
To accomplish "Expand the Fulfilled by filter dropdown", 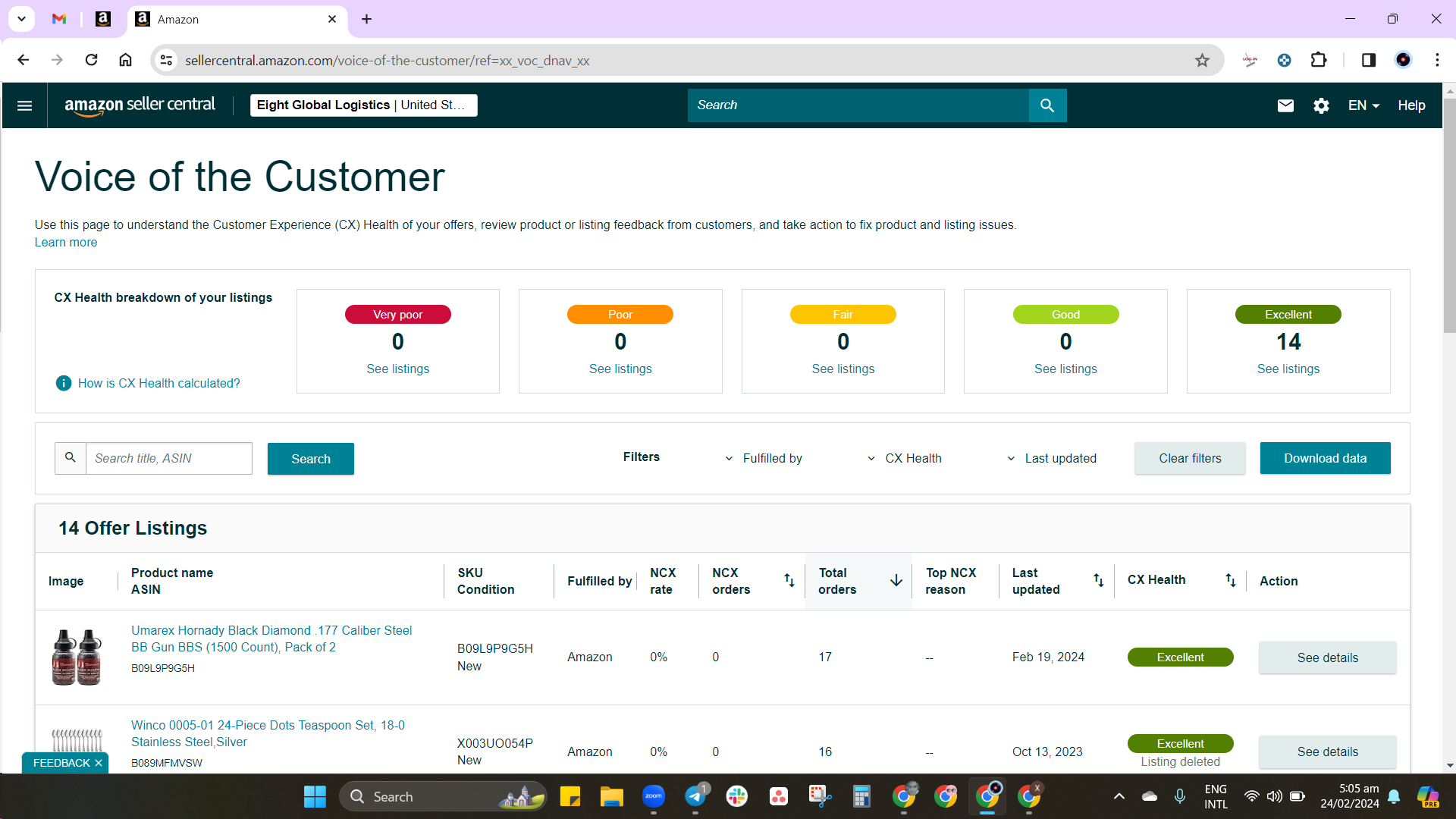I will [x=764, y=458].
